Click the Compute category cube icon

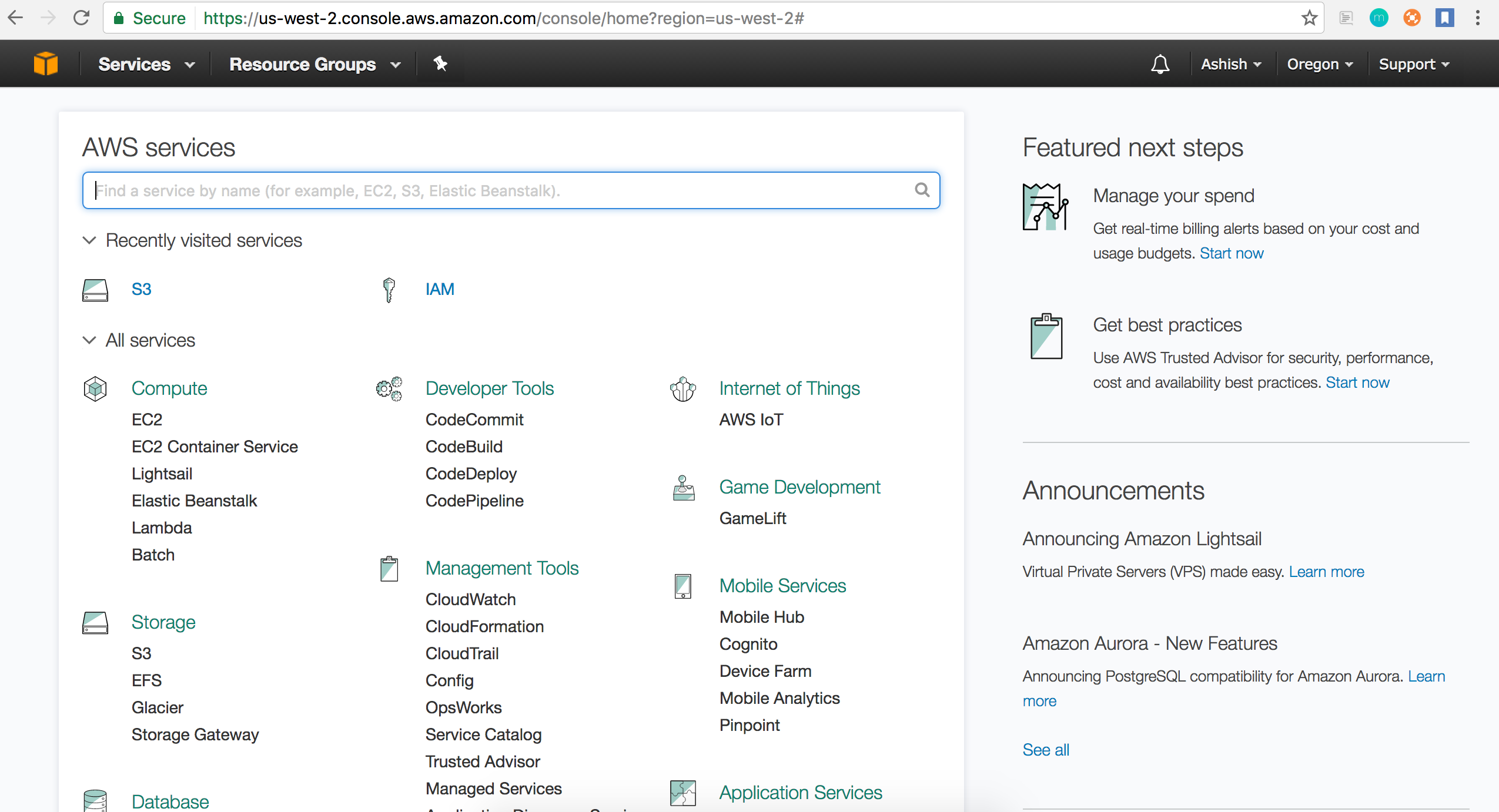coord(95,388)
